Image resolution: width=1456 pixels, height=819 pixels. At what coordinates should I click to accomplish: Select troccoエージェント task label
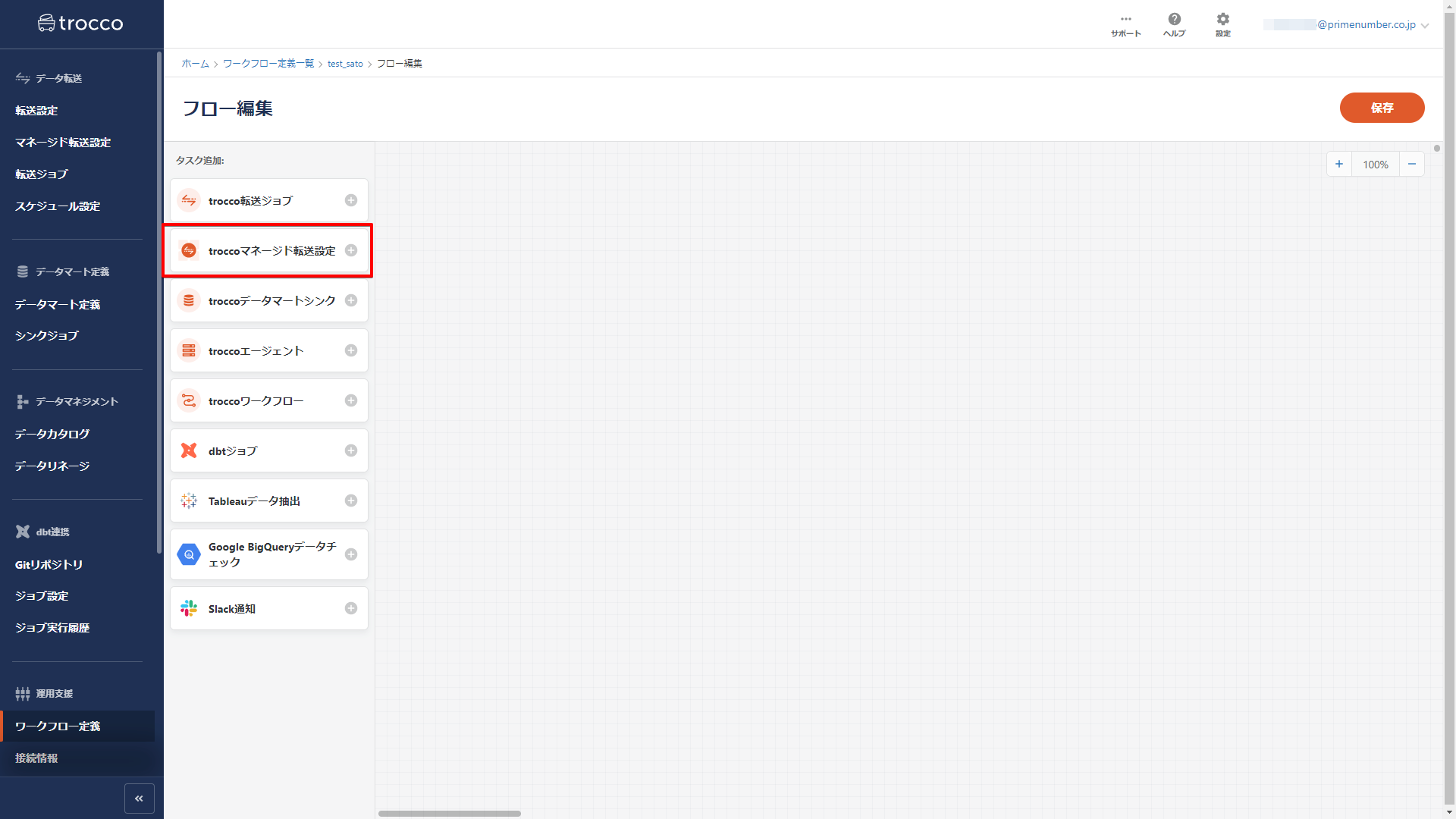click(x=256, y=351)
